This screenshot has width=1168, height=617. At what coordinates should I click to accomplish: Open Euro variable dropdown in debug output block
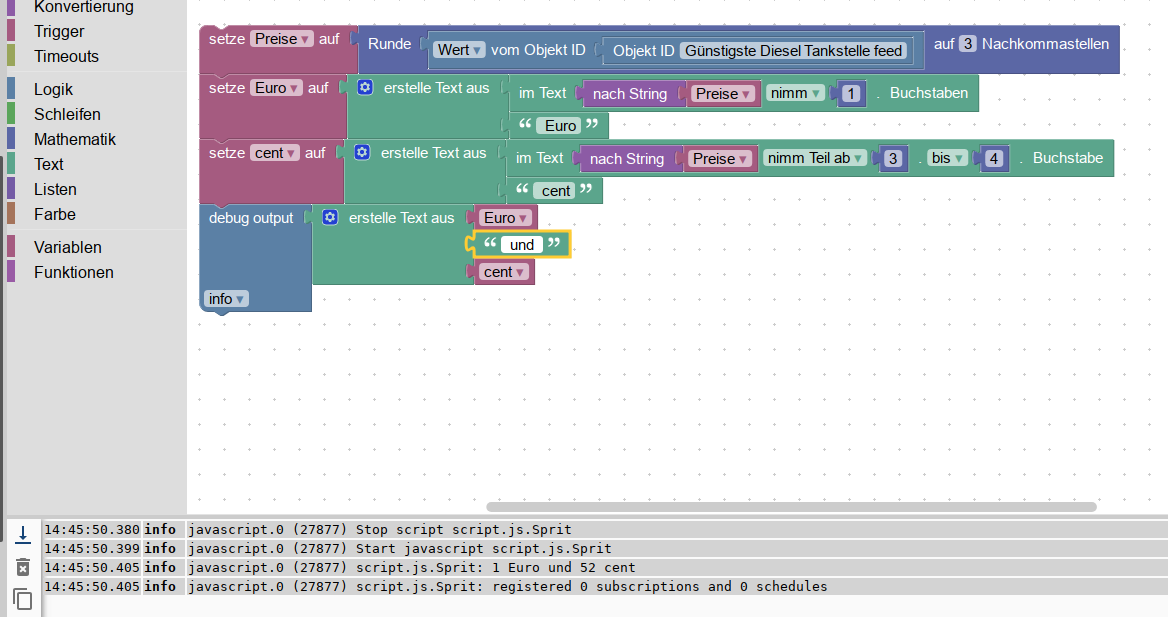click(x=506, y=218)
